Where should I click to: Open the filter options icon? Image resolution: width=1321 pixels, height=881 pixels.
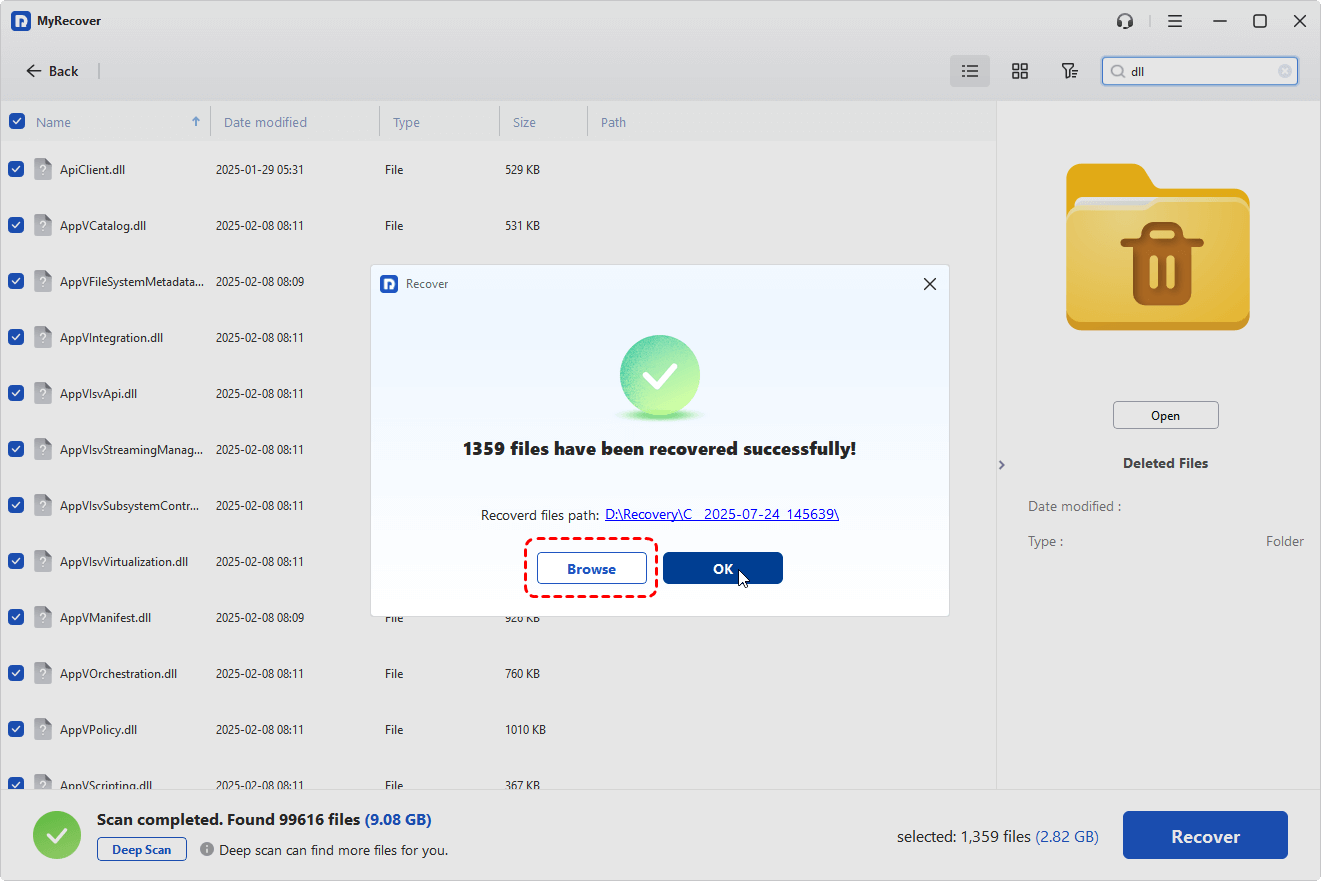1069,71
